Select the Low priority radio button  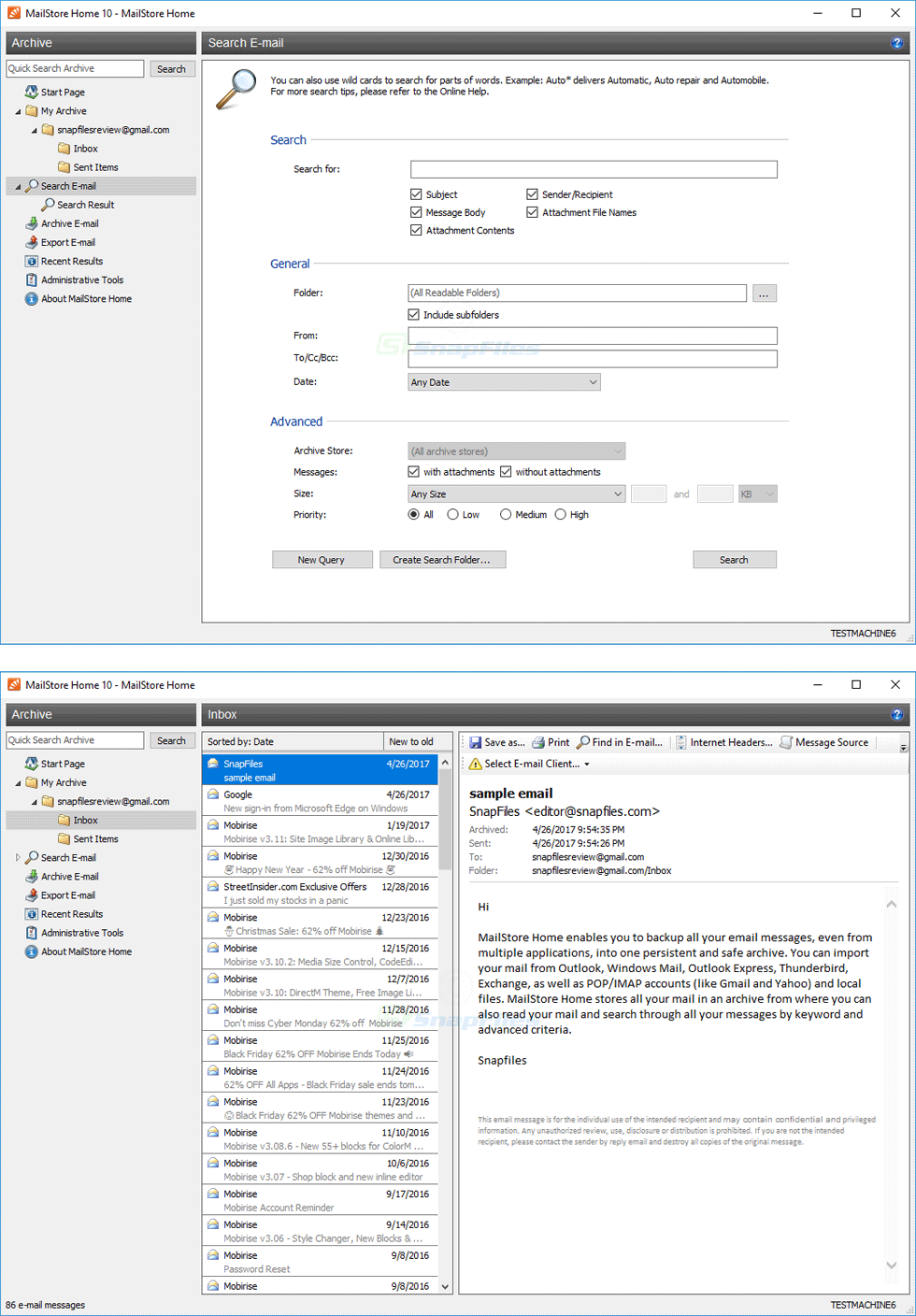click(452, 514)
